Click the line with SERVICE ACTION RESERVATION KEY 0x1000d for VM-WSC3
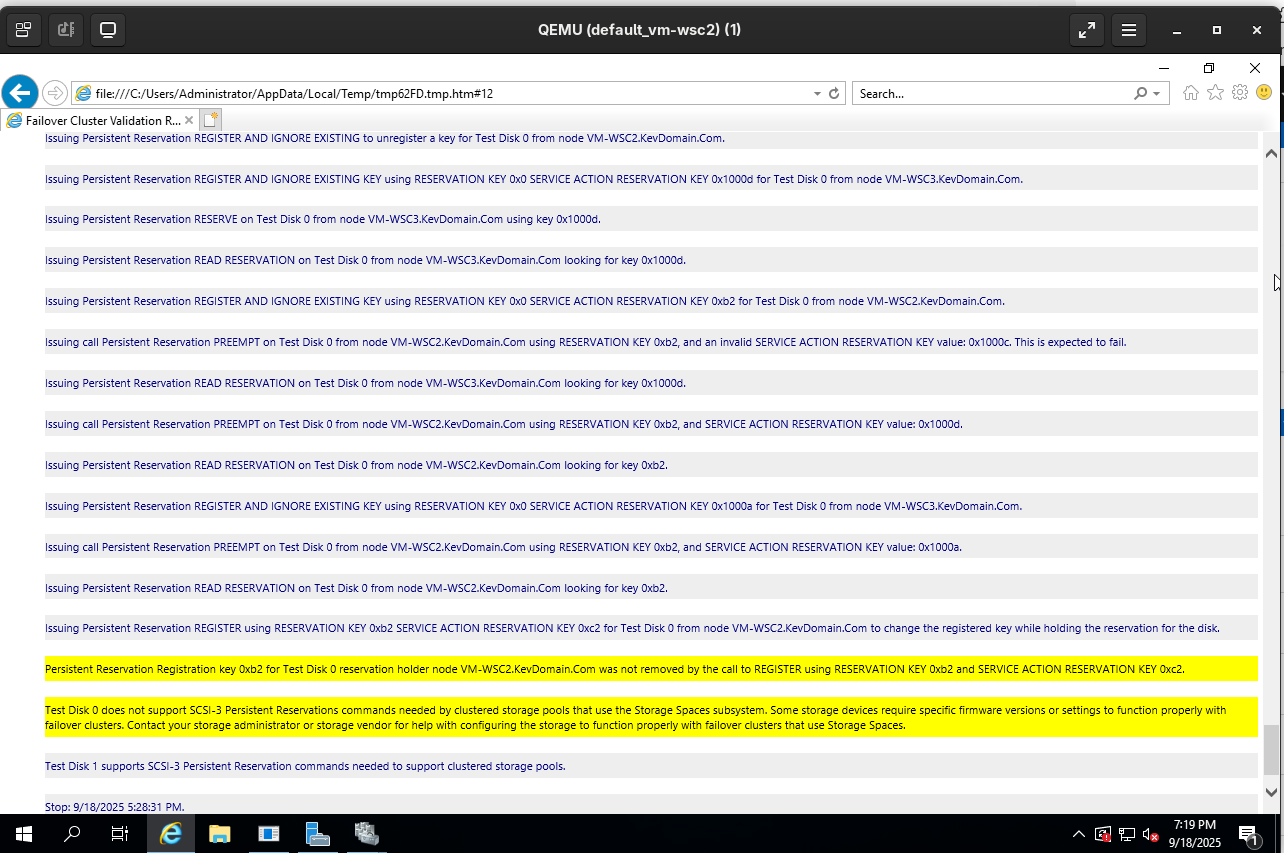The width and height of the screenshot is (1284, 853). pyautogui.click(x=651, y=179)
